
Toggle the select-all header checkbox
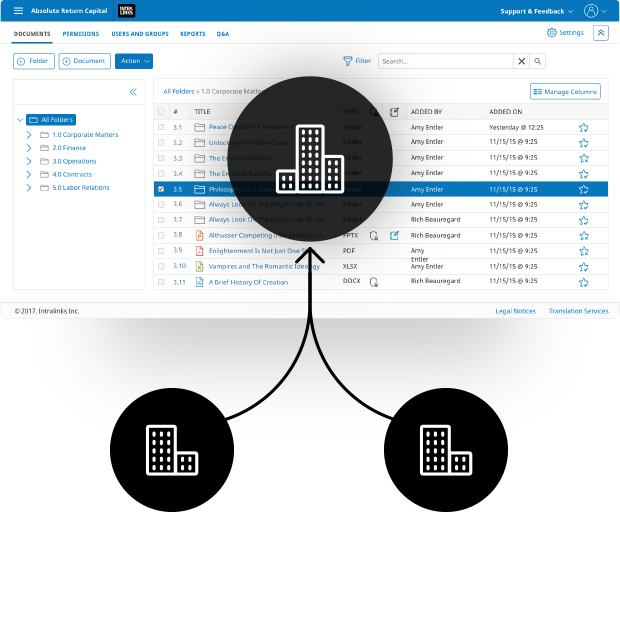(x=161, y=112)
